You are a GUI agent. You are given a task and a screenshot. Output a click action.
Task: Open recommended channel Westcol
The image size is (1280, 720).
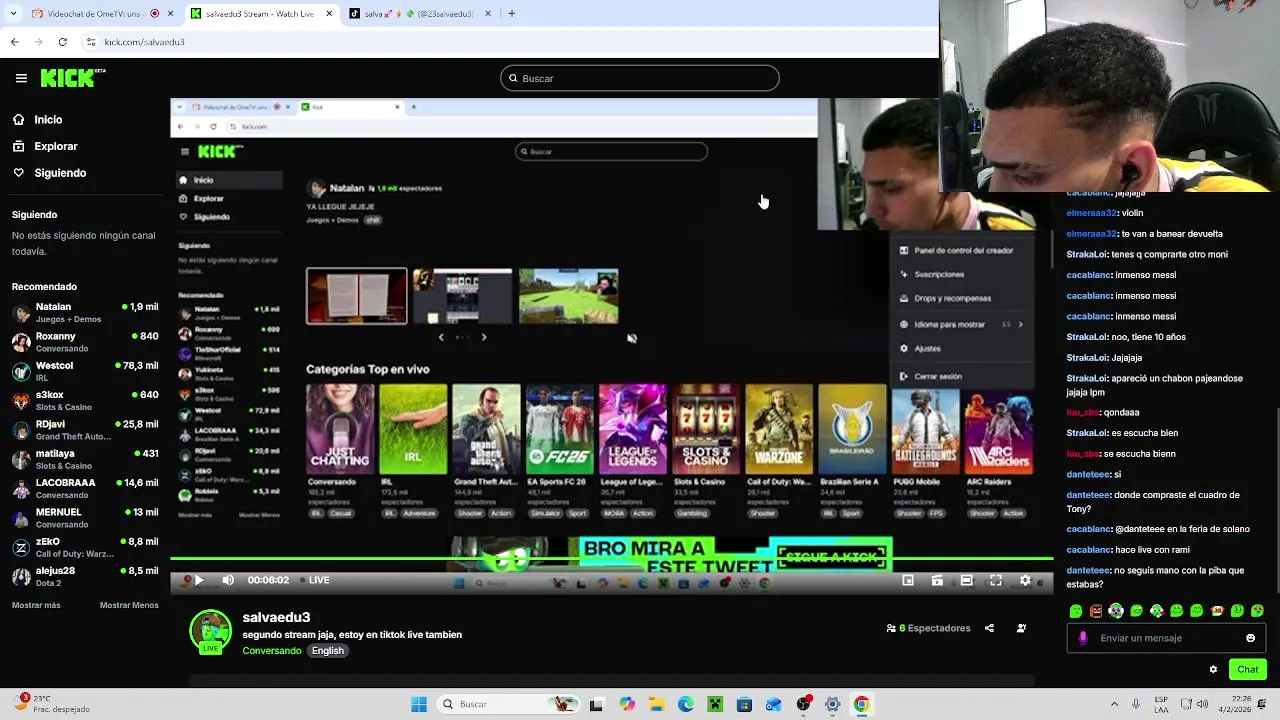tap(85, 371)
